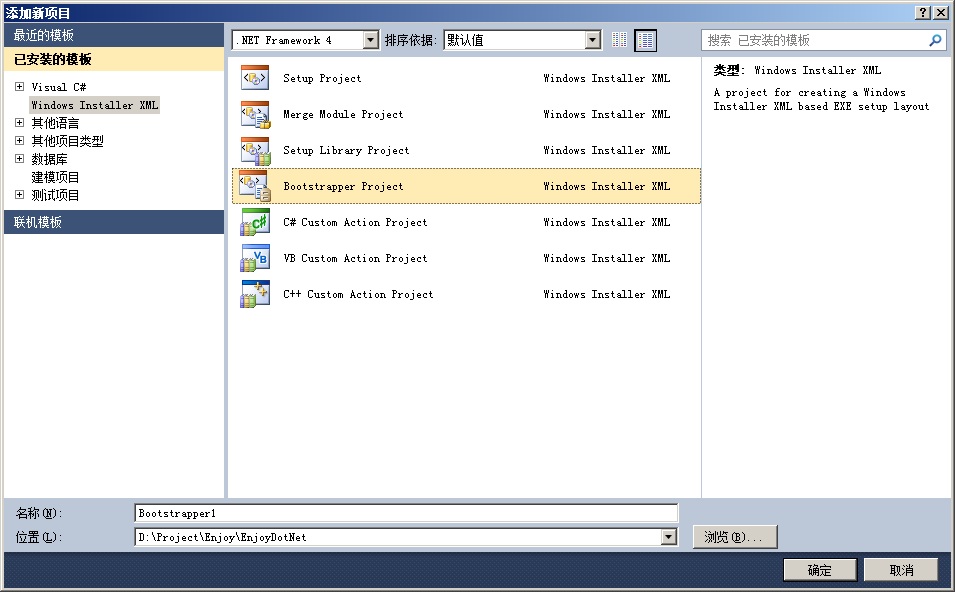The image size is (955, 592).
Task: Select the 其他项目类型 category label
Action: click(x=68, y=141)
